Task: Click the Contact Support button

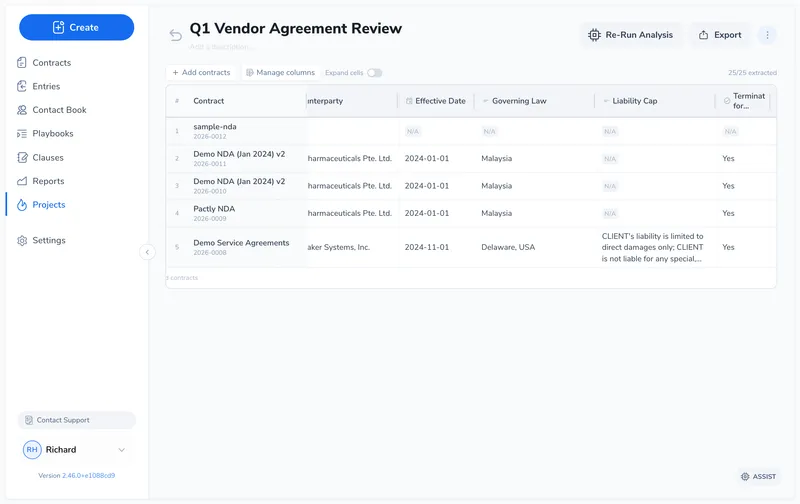Action: [77, 420]
